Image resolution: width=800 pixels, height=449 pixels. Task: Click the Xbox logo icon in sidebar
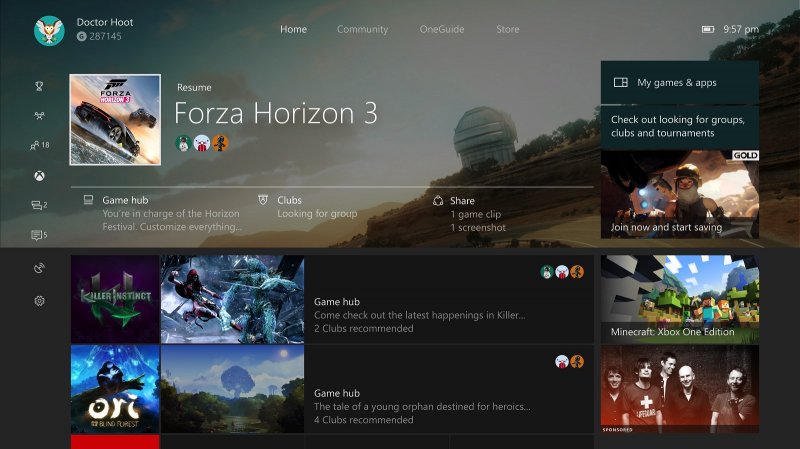(39, 176)
